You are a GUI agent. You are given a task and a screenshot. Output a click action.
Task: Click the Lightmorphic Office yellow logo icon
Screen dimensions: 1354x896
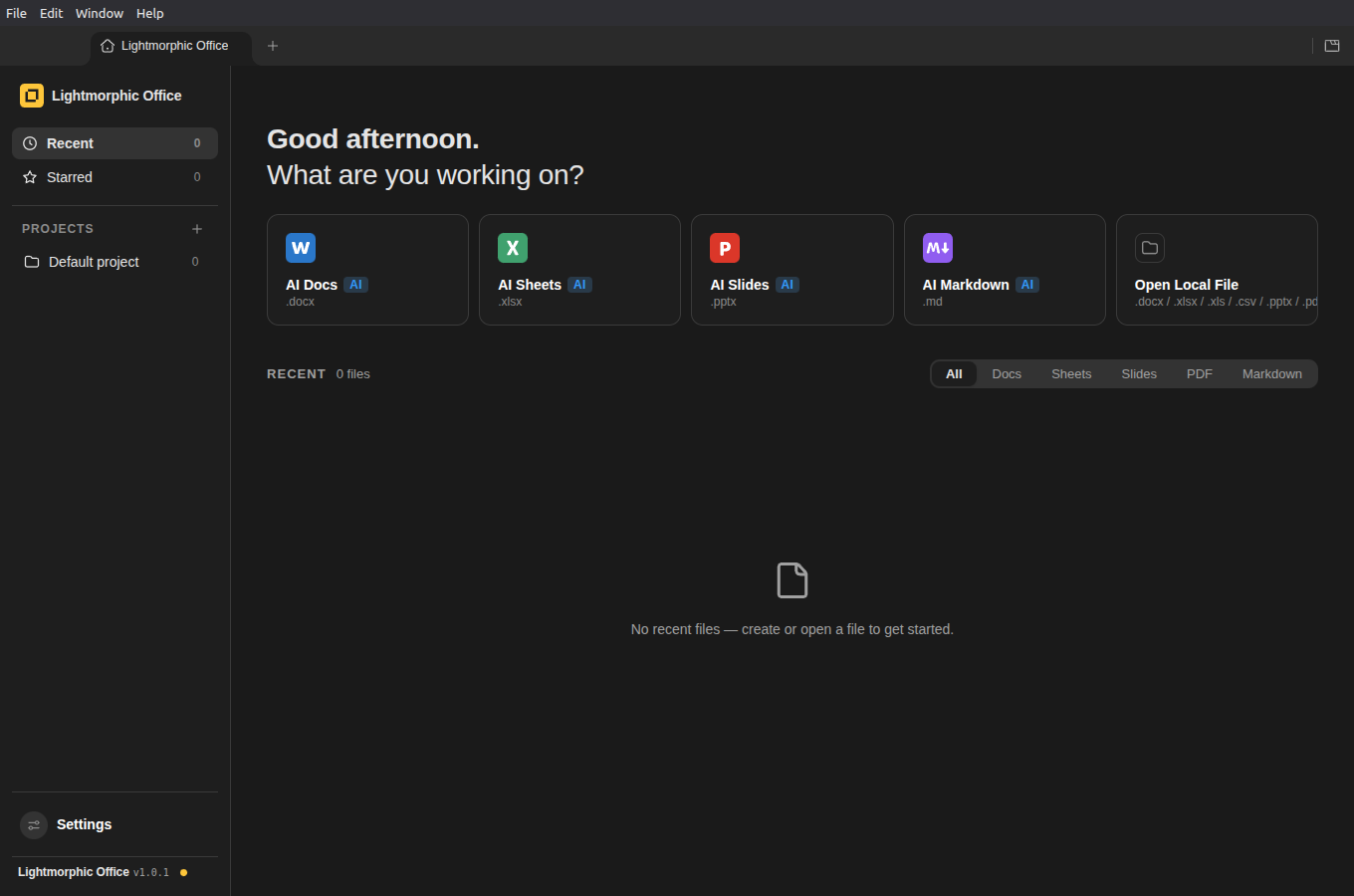[x=32, y=96]
